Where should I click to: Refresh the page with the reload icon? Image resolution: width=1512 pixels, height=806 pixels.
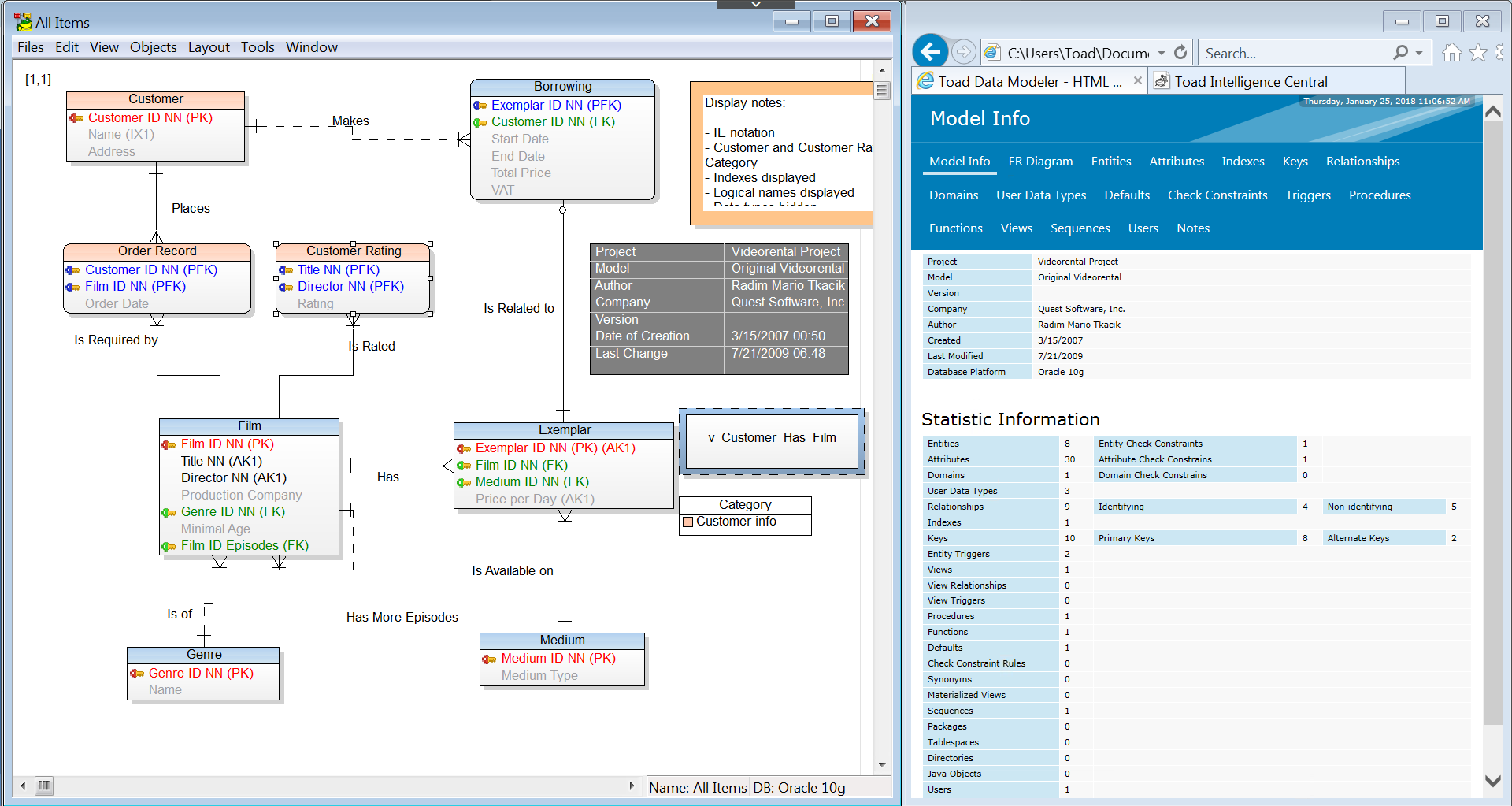coord(1180,53)
